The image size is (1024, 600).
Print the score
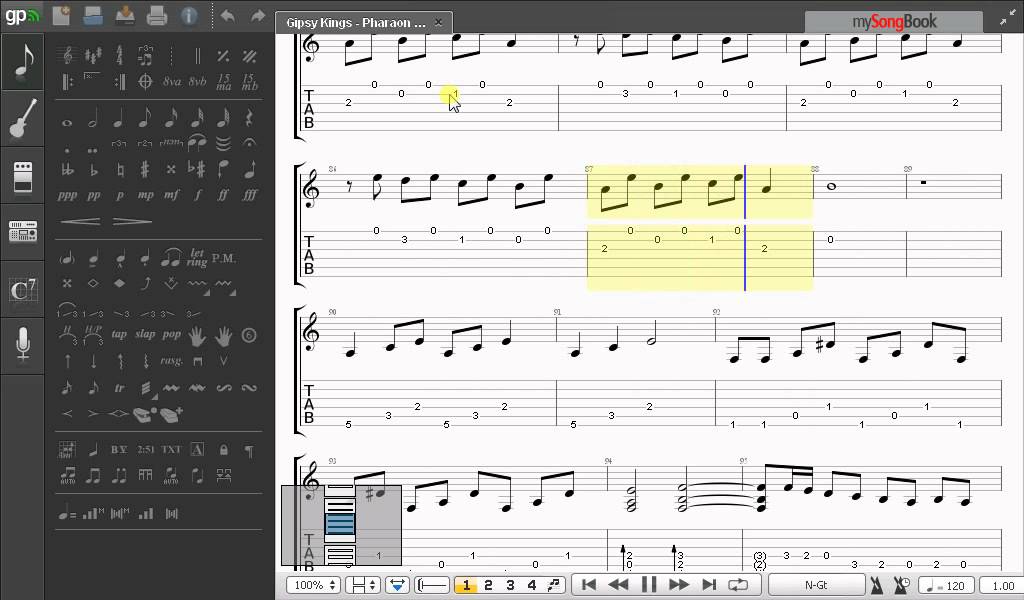pos(157,16)
